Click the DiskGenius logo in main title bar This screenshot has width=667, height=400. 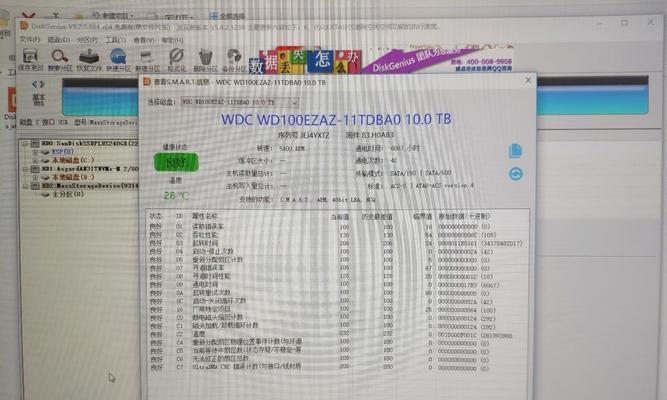tap(24, 26)
